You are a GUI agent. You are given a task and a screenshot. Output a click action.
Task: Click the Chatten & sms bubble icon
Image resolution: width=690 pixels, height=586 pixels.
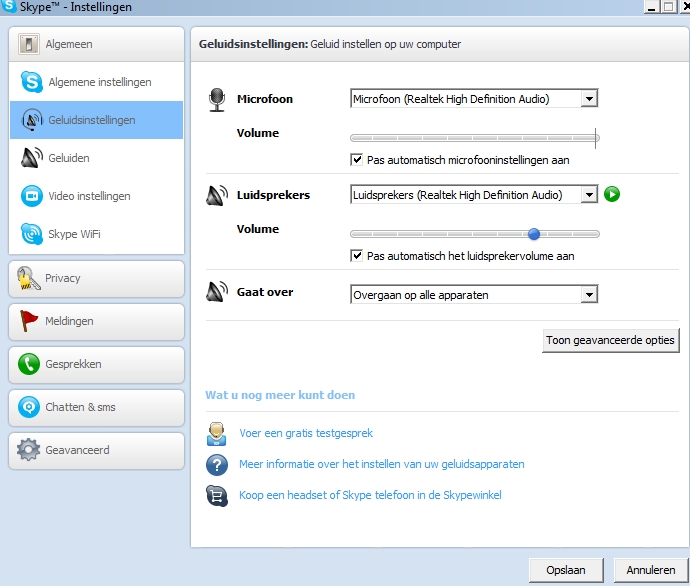coord(29,407)
